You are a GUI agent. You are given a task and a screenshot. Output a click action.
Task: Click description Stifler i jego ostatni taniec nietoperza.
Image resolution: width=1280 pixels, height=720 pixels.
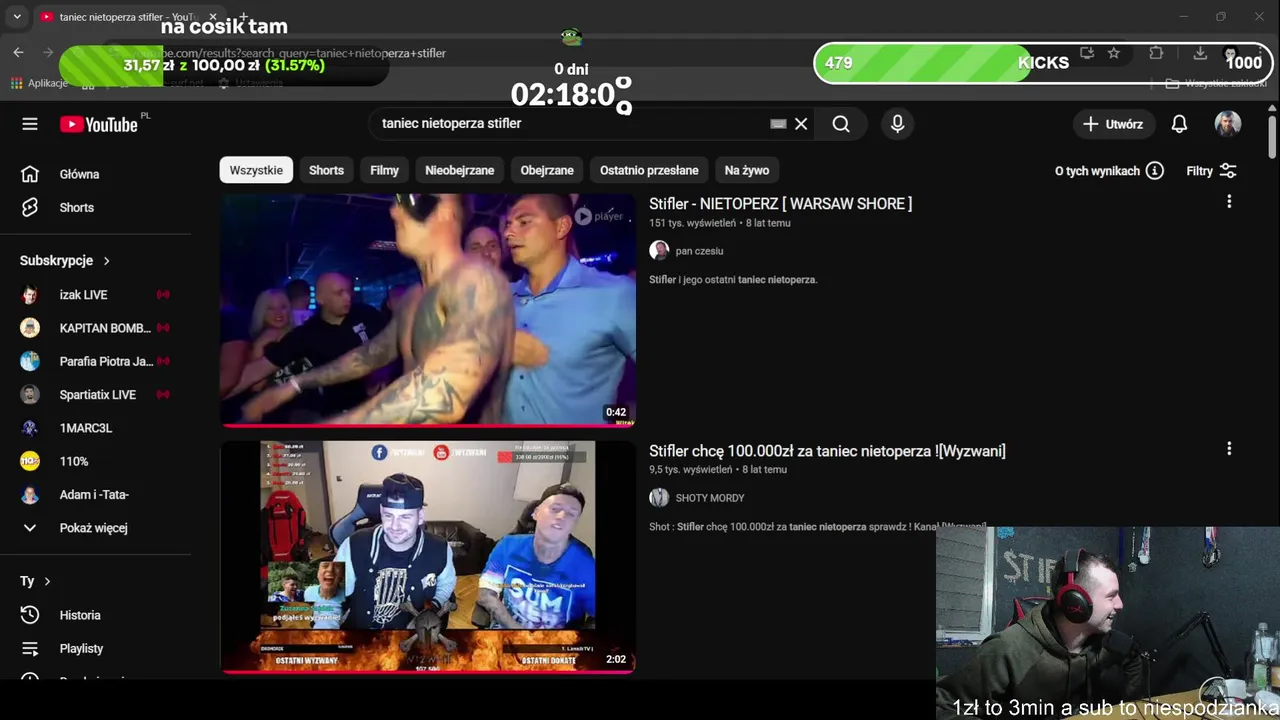733,280
